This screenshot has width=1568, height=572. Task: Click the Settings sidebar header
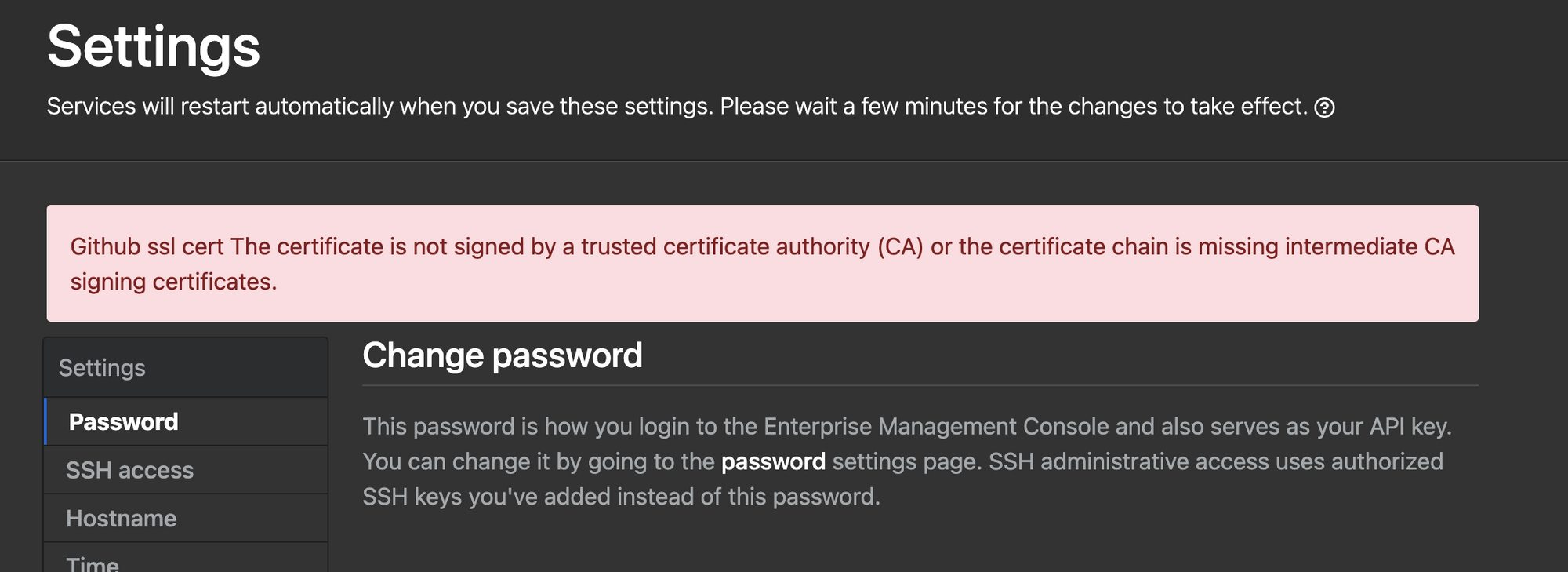coord(102,368)
